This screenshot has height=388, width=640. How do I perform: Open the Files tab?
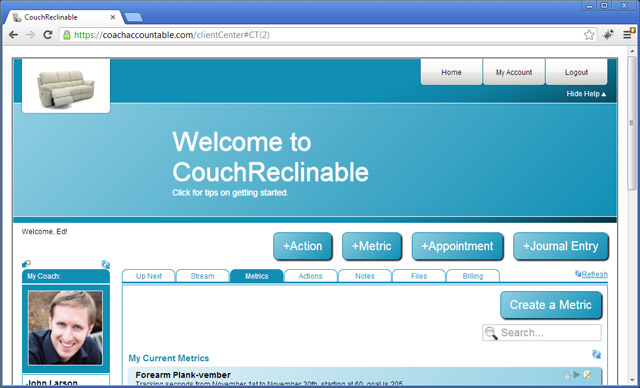click(419, 276)
